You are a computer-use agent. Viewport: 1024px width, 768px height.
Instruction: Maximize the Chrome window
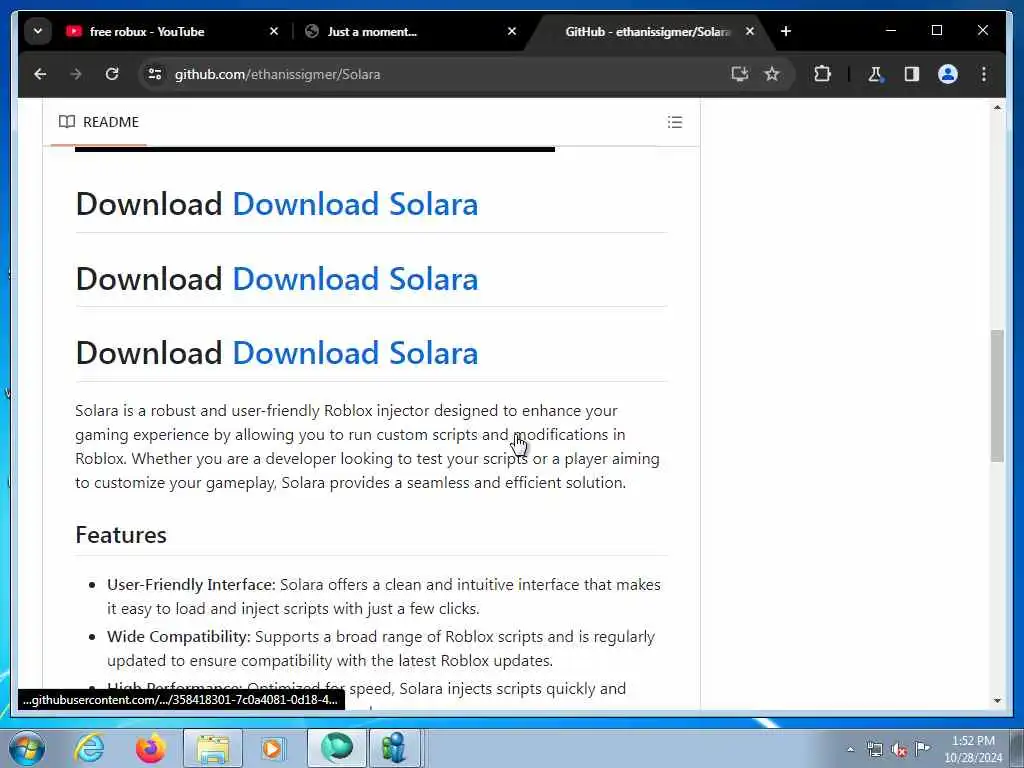[x=936, y=31]
